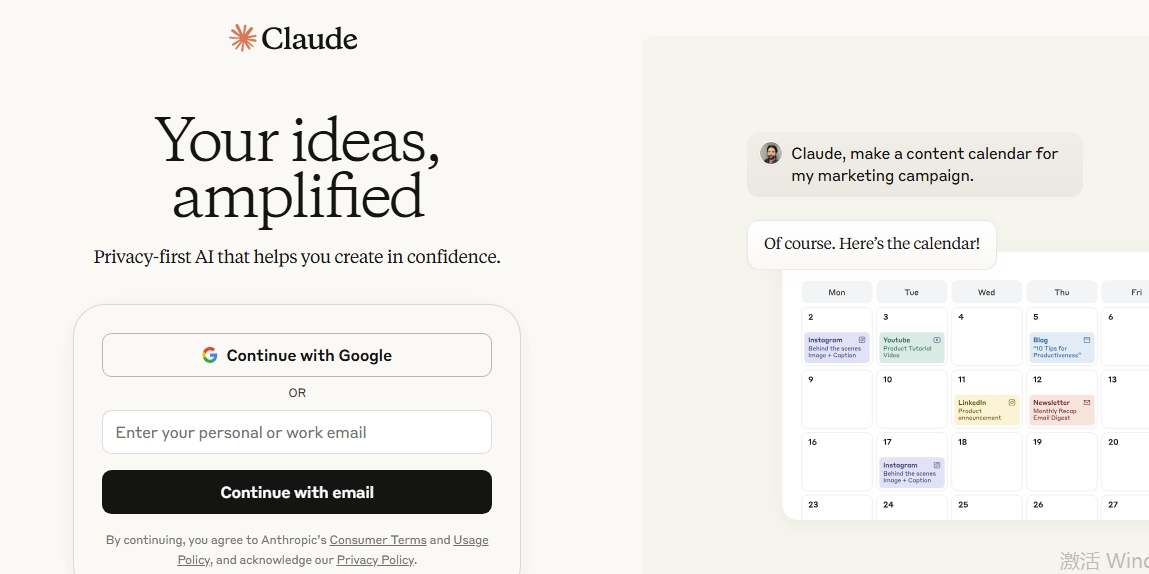
Task: Open the Privacy Policy link
Action: 375,560
